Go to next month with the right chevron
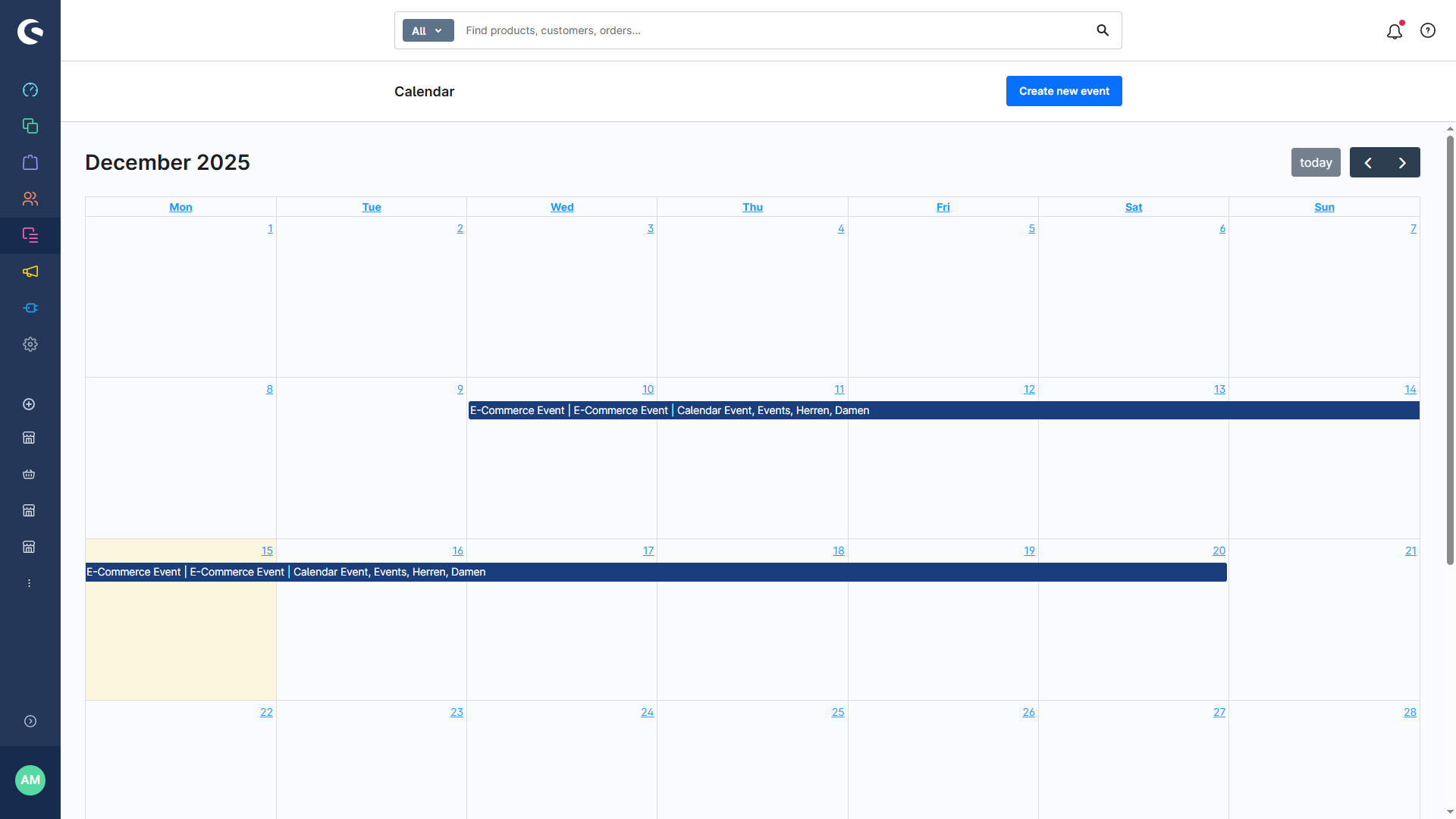 click(1401, 162)
